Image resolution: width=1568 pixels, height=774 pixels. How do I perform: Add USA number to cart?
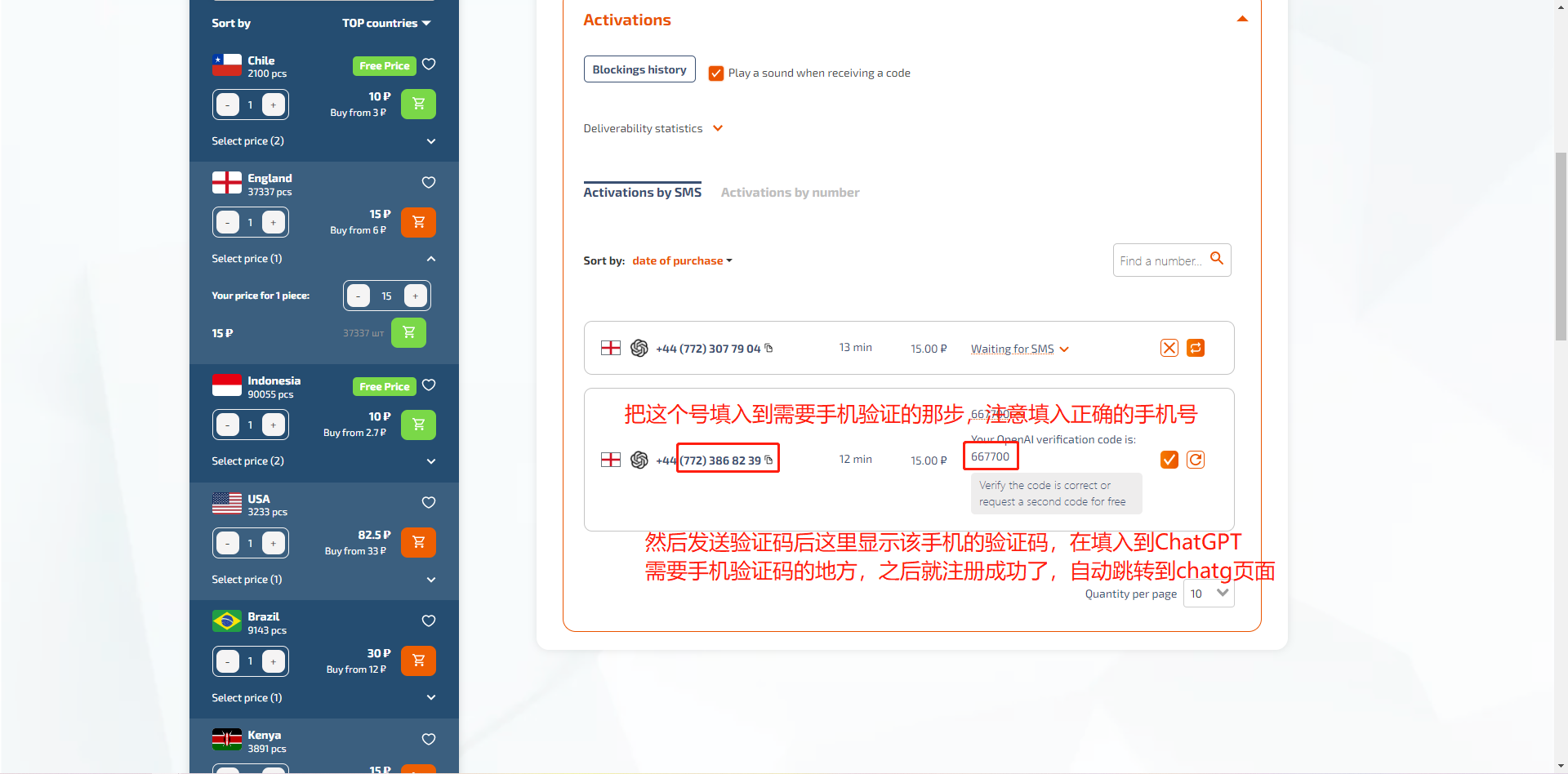(418, 543)
